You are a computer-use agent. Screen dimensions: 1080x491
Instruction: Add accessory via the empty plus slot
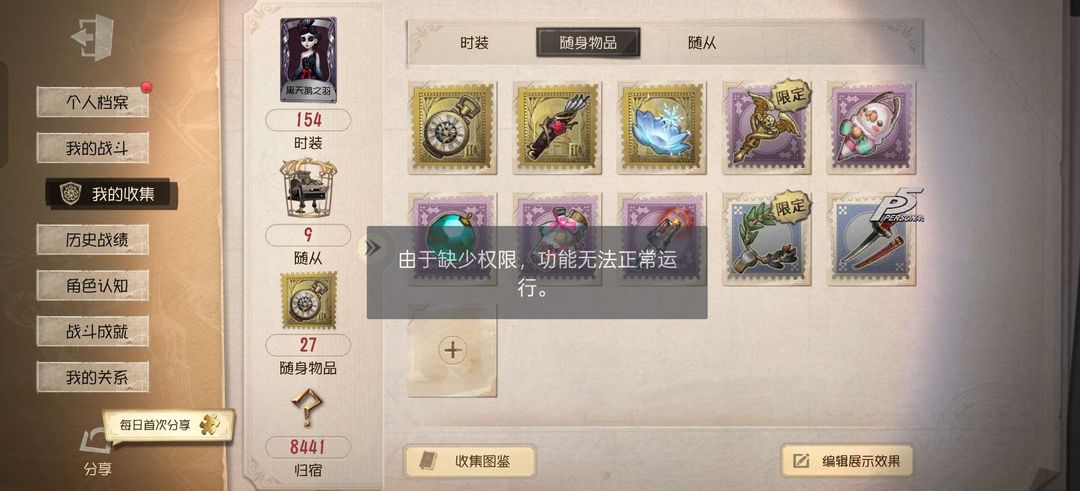[x=452, y=351]
